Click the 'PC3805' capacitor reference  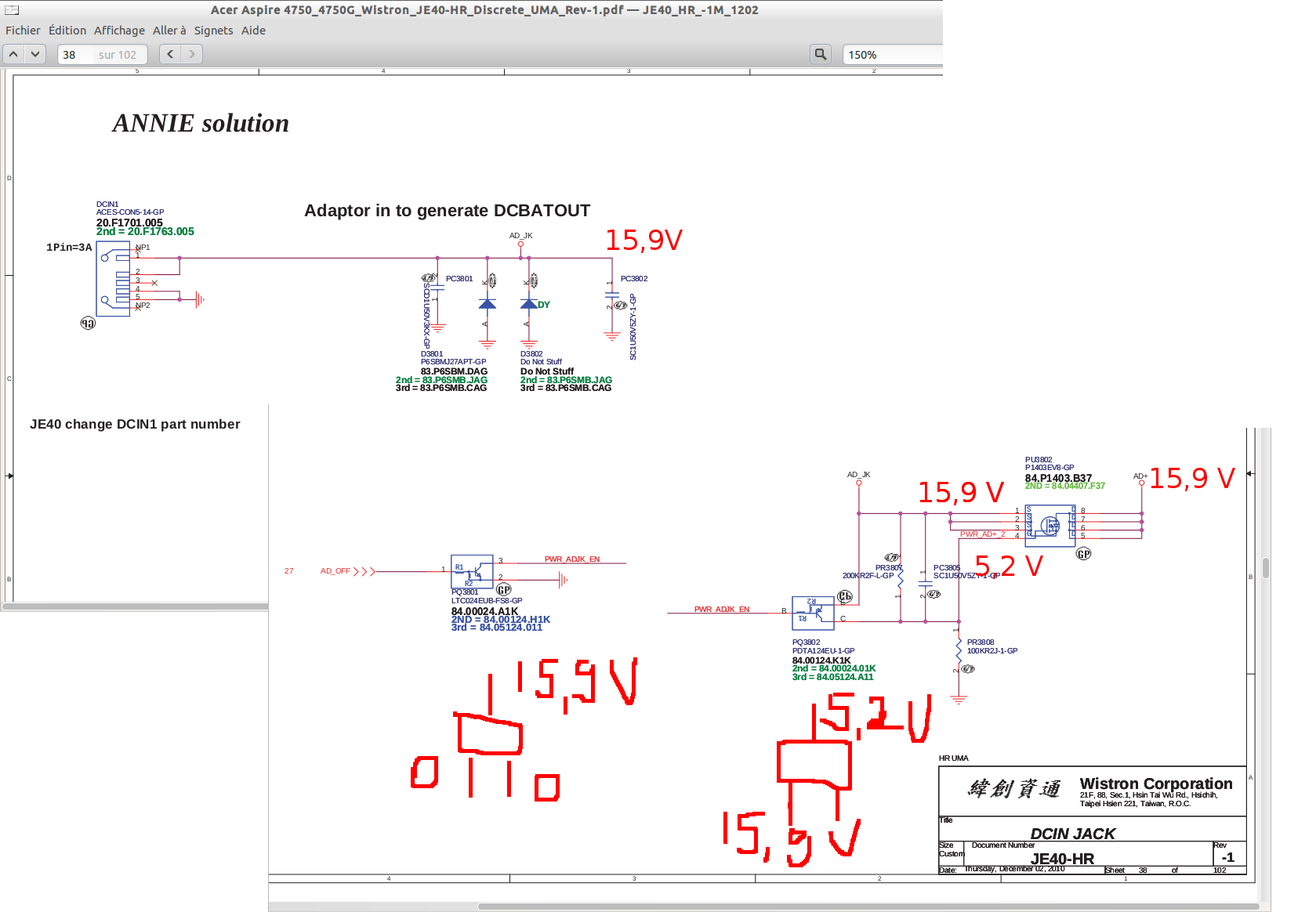[x=947, y=568]
